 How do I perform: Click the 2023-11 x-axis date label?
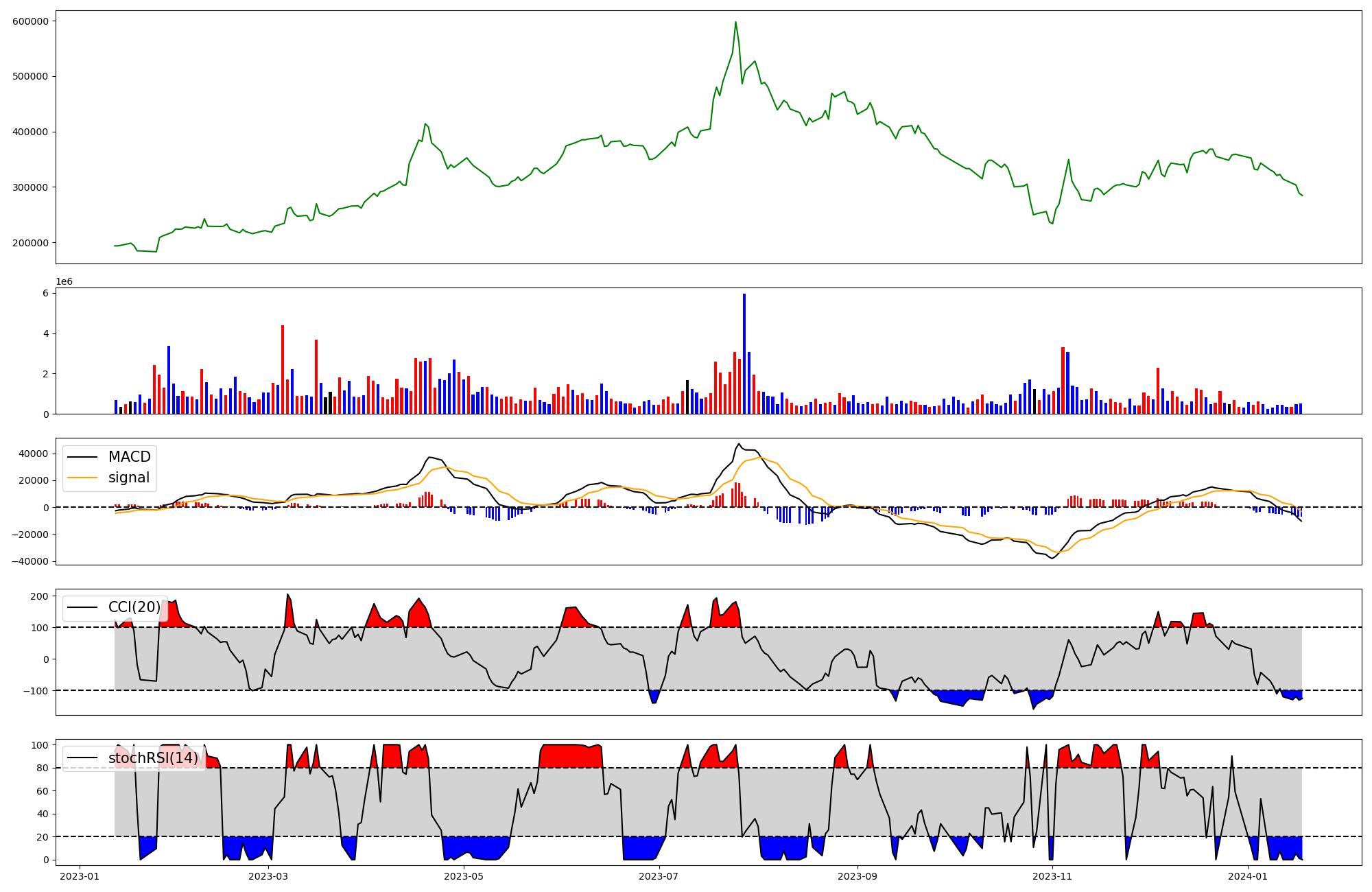(x=1052, y=876)
